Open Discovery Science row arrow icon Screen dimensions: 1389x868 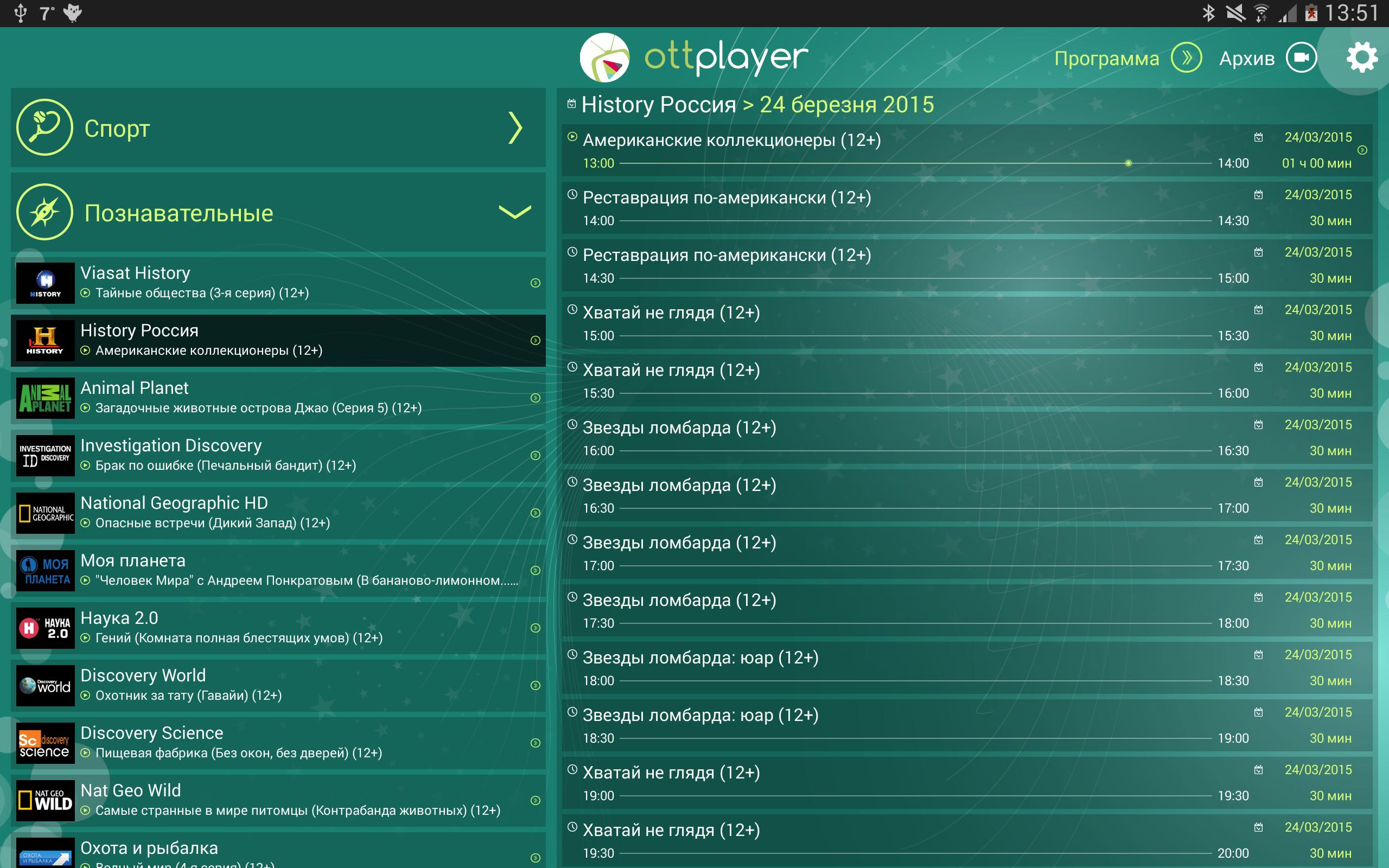point(535,743)
